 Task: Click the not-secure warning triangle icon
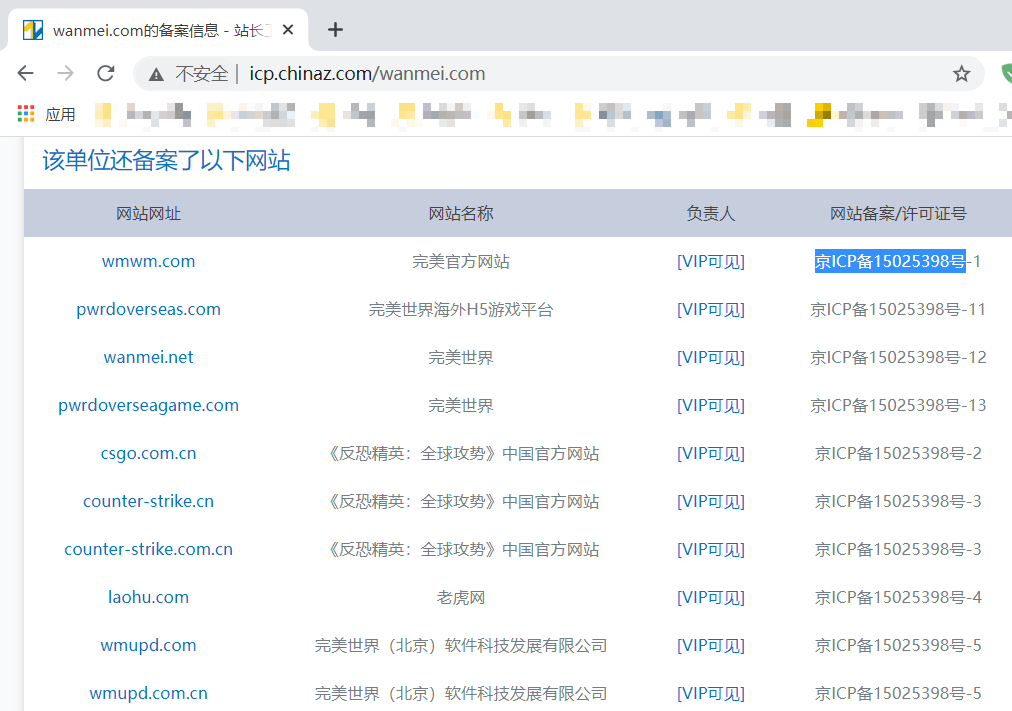156,75
